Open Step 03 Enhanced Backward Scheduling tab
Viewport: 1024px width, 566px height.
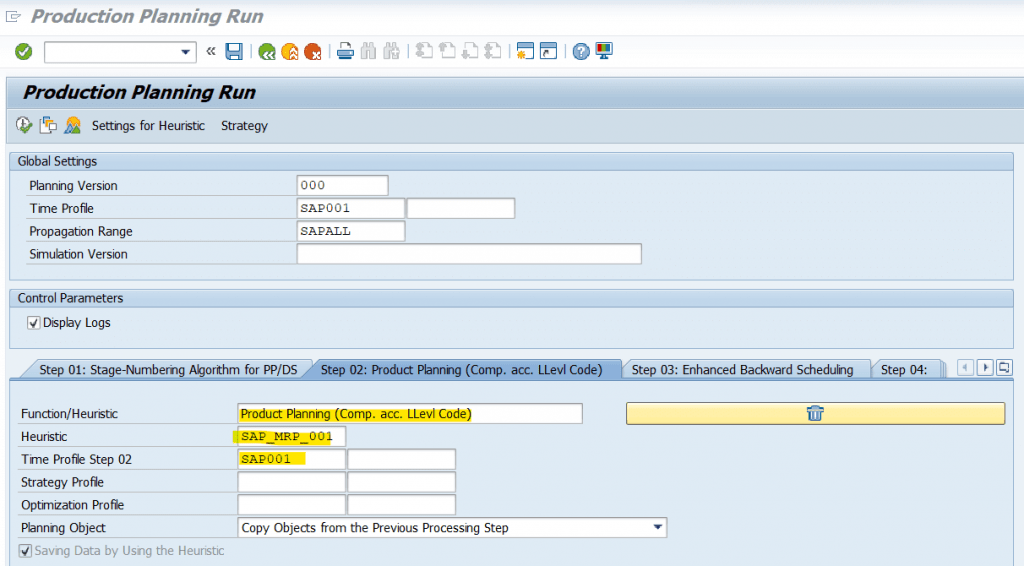click(742, 369)
